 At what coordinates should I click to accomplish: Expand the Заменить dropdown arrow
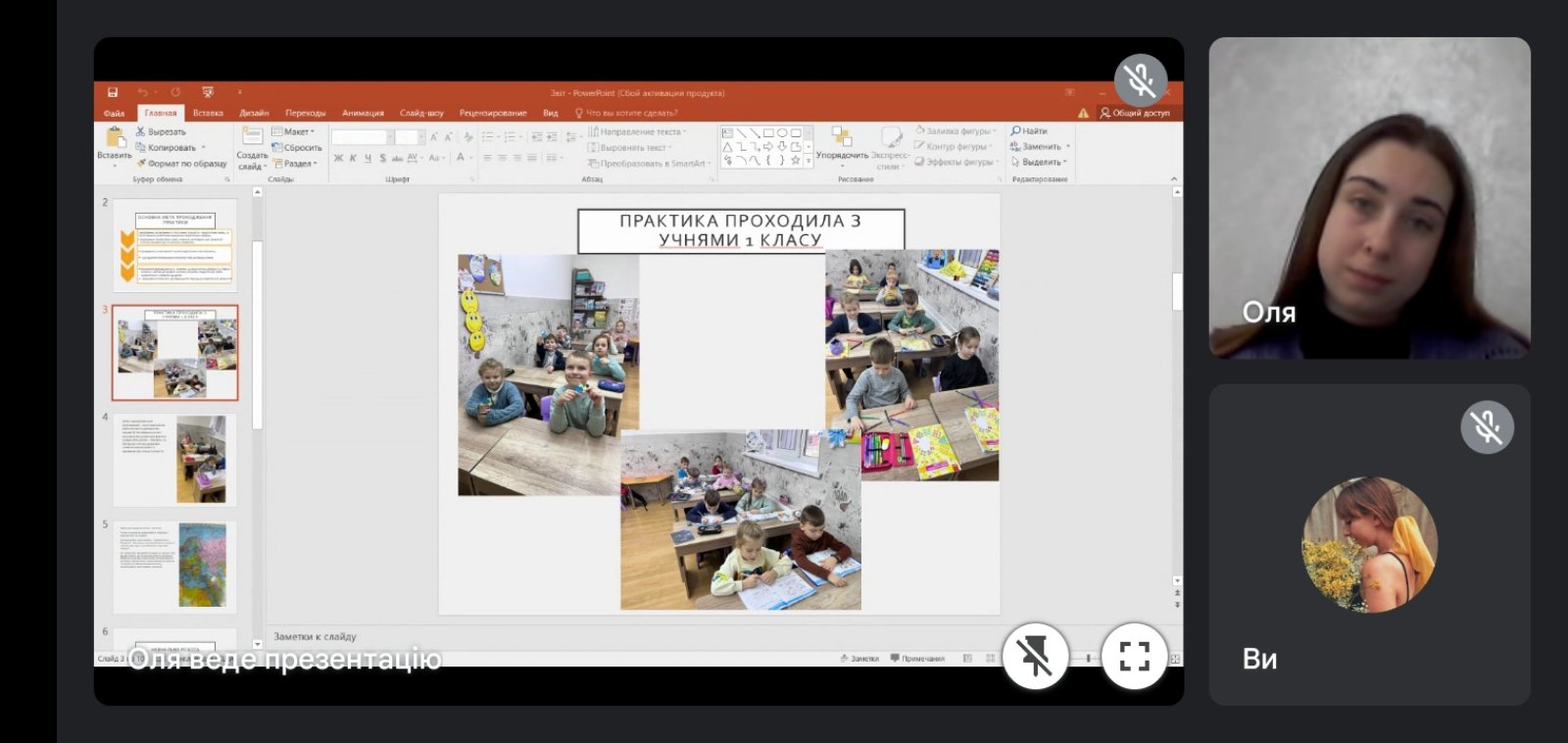tap(1068, 147)
